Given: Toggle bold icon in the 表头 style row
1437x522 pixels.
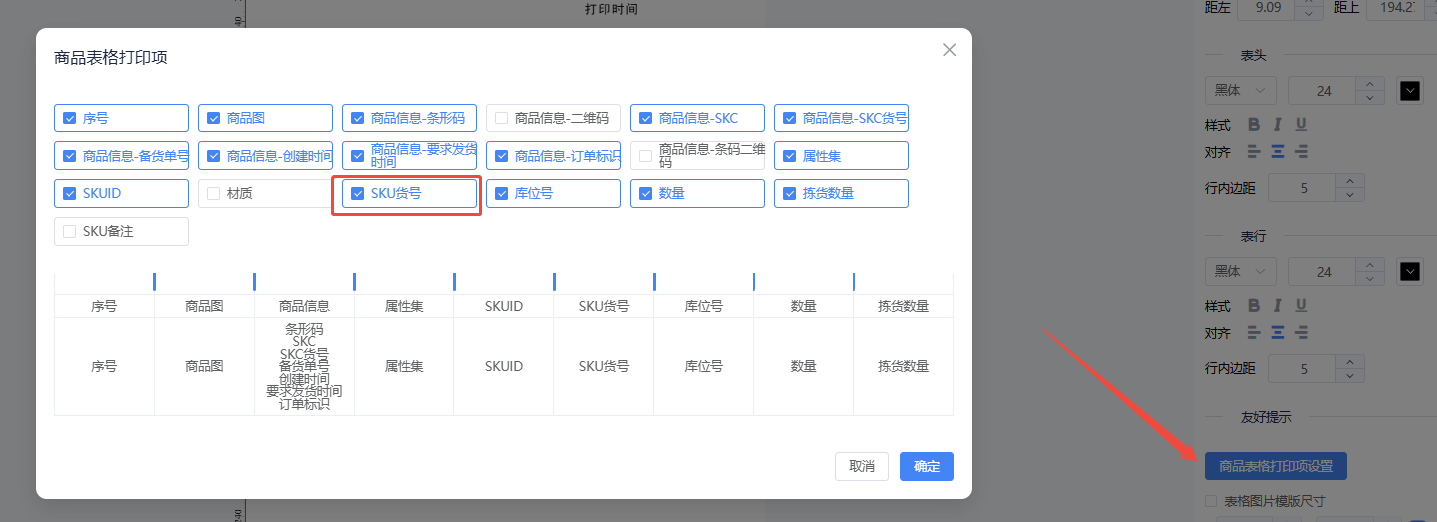Looking at the screenshot, I should click(1254, 125).
